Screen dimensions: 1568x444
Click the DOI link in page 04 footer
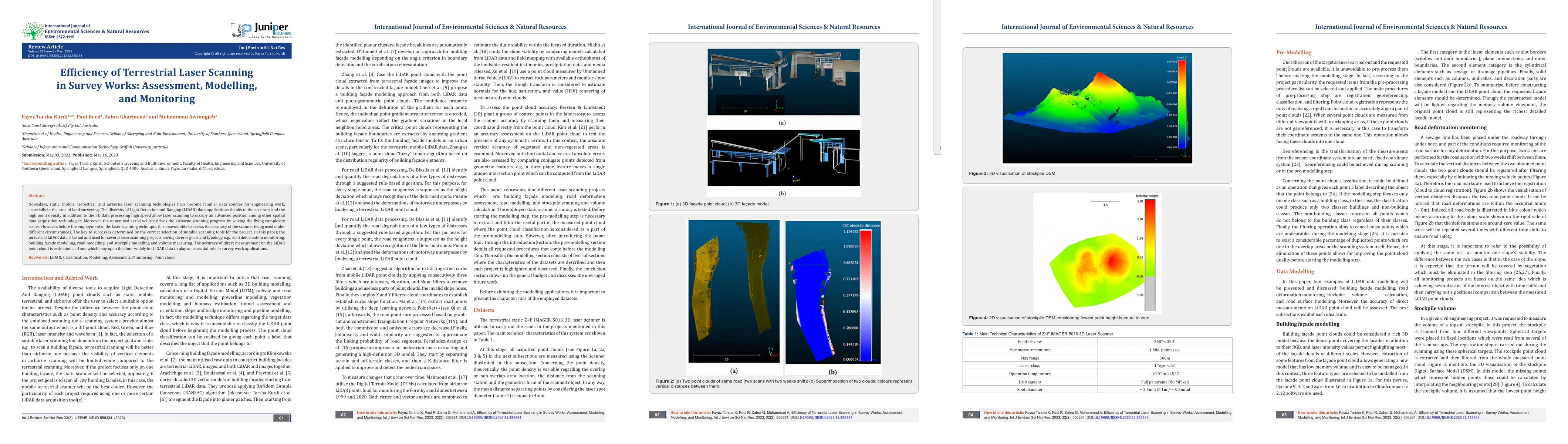coord(1121,418)
